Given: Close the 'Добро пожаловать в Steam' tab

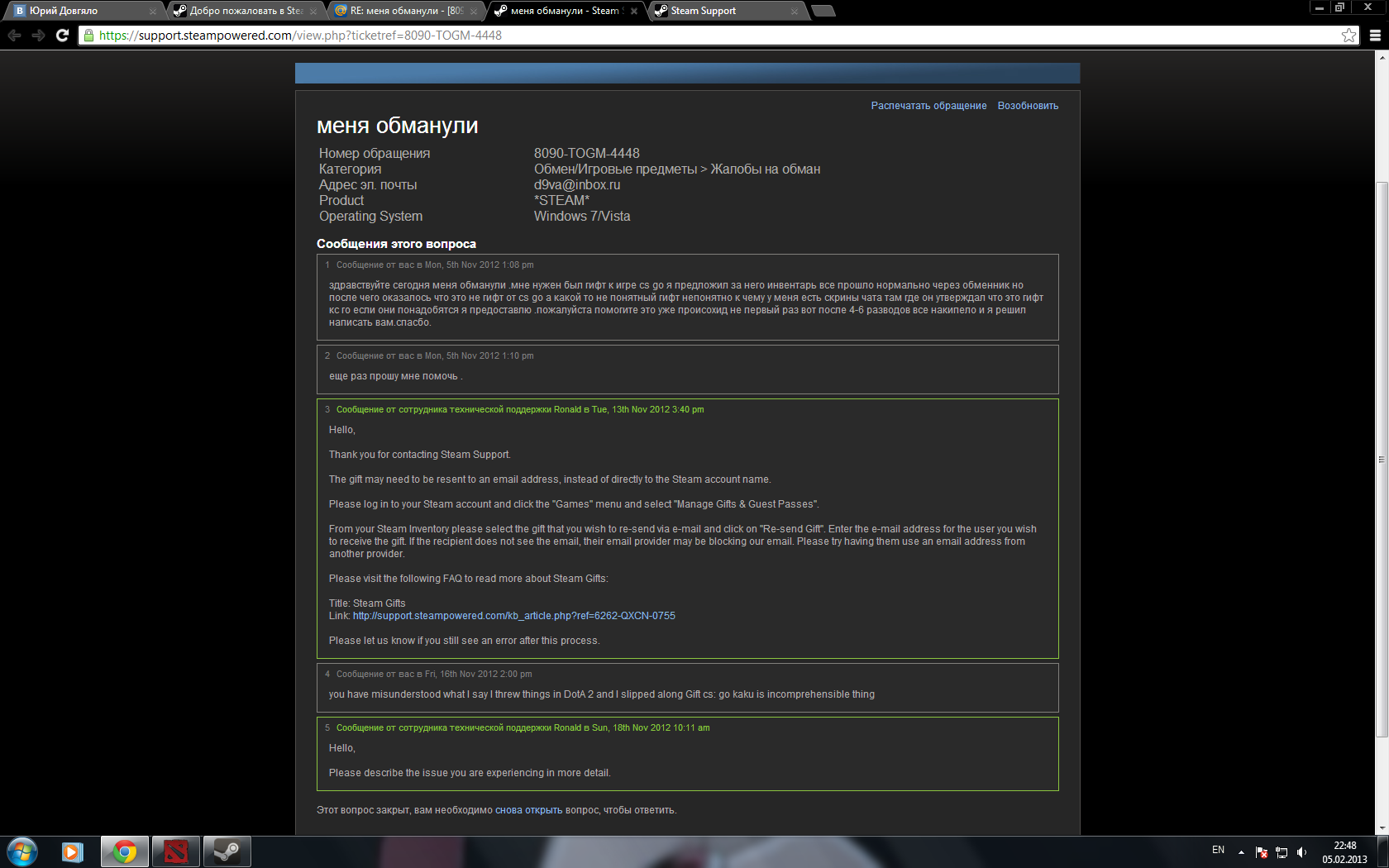Looking at the screenshot, I should pyautogui.click(x=313, y=12).
